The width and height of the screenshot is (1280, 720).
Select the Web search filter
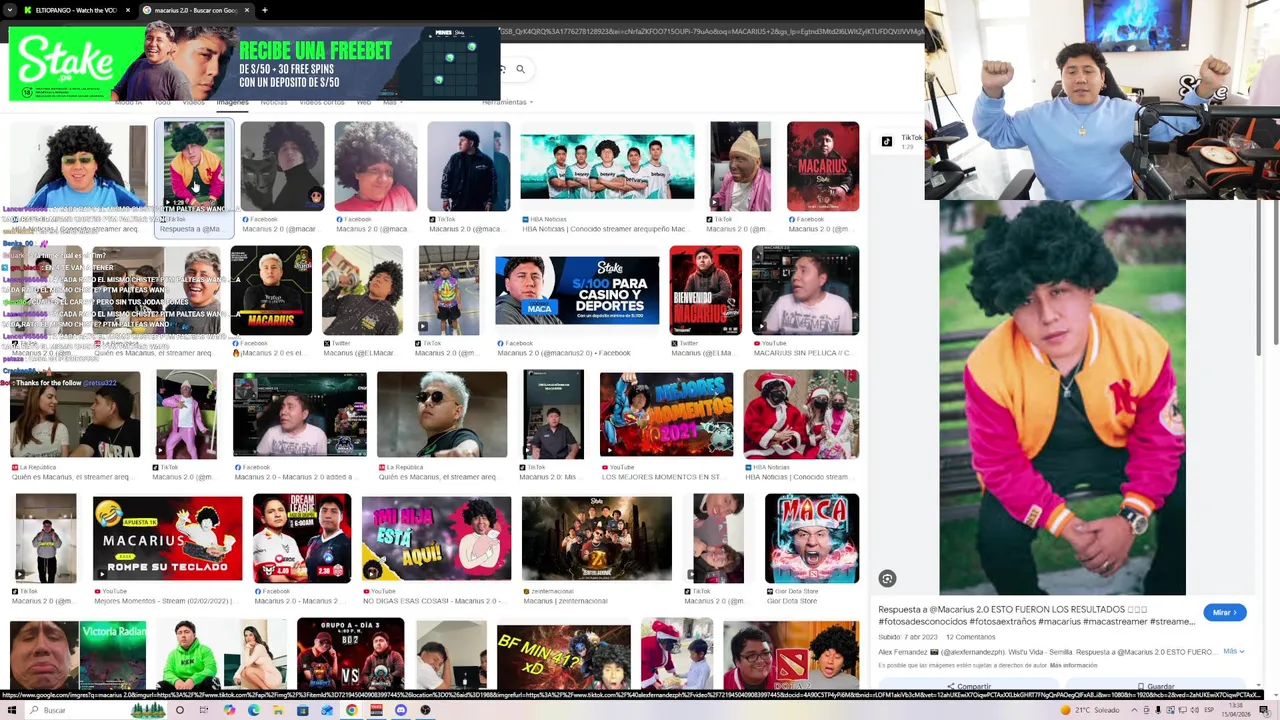pos(364,102)
